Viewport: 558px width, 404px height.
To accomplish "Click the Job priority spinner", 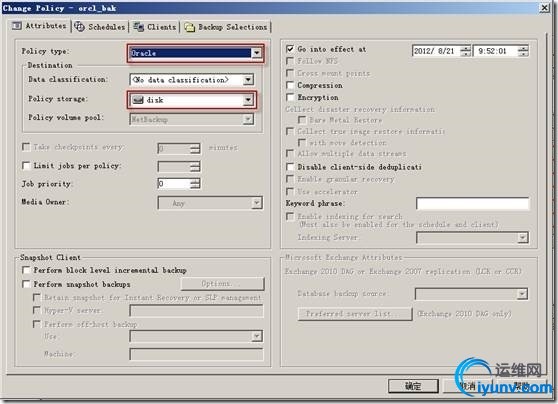I will [x=195, y=184].
